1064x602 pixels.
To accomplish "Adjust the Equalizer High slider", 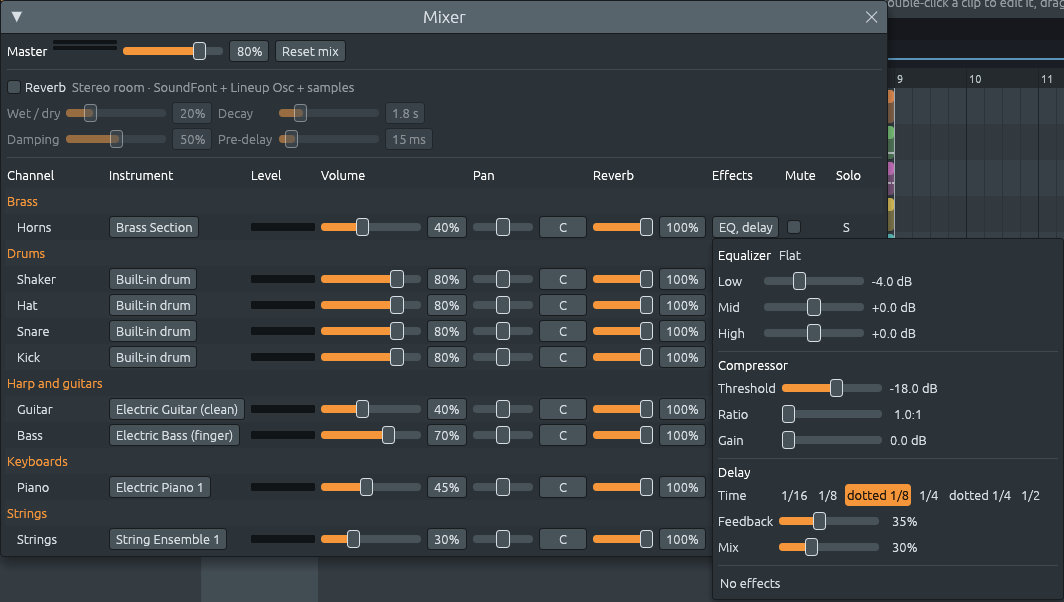I will (x=814, y=333).
